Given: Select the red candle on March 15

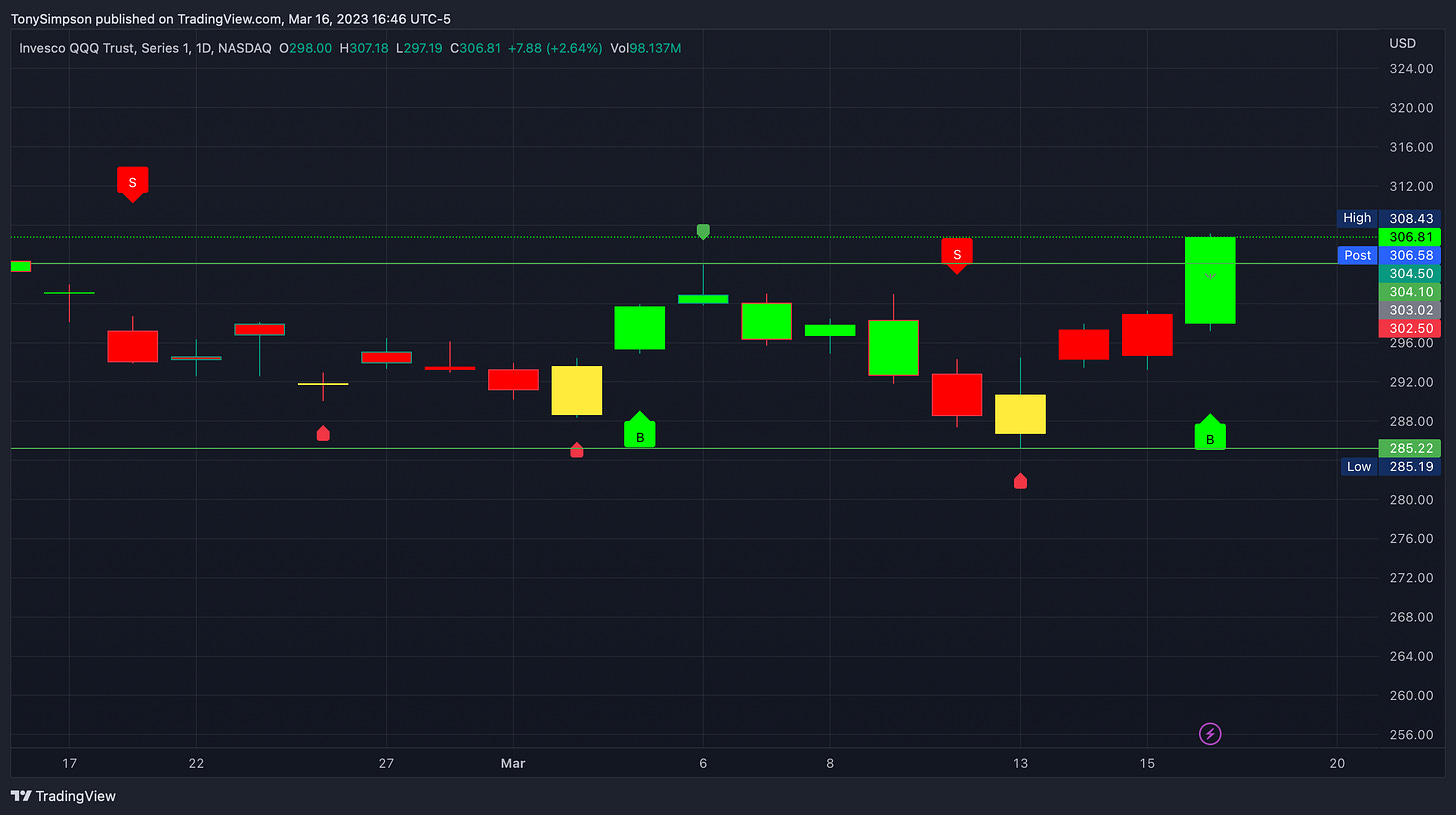Looking at the screenshot, I should pyautogui.click(x=1147, y=334).
